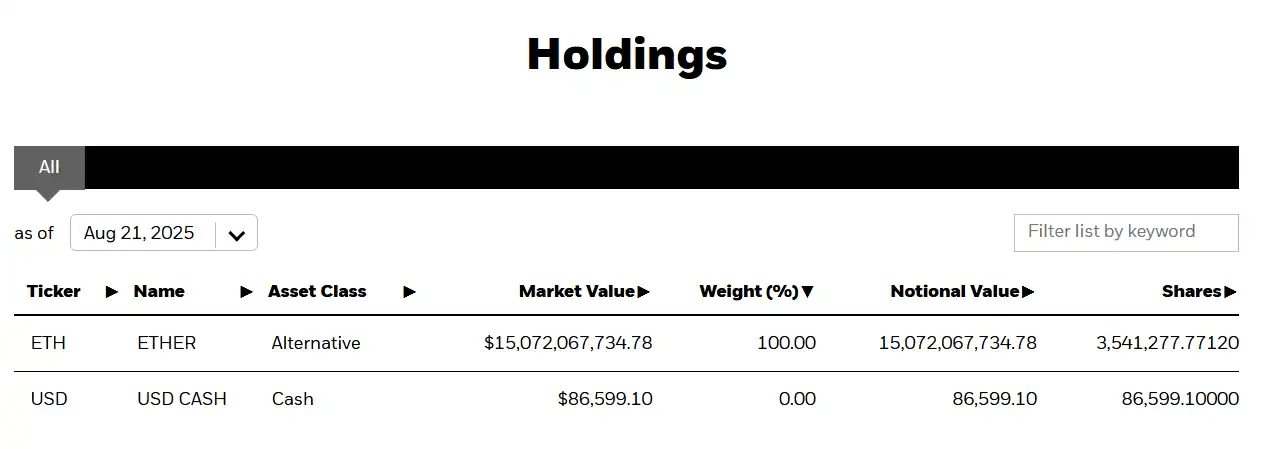
Task: Sort by Market Value arrow icon
Action: point(644,292)
